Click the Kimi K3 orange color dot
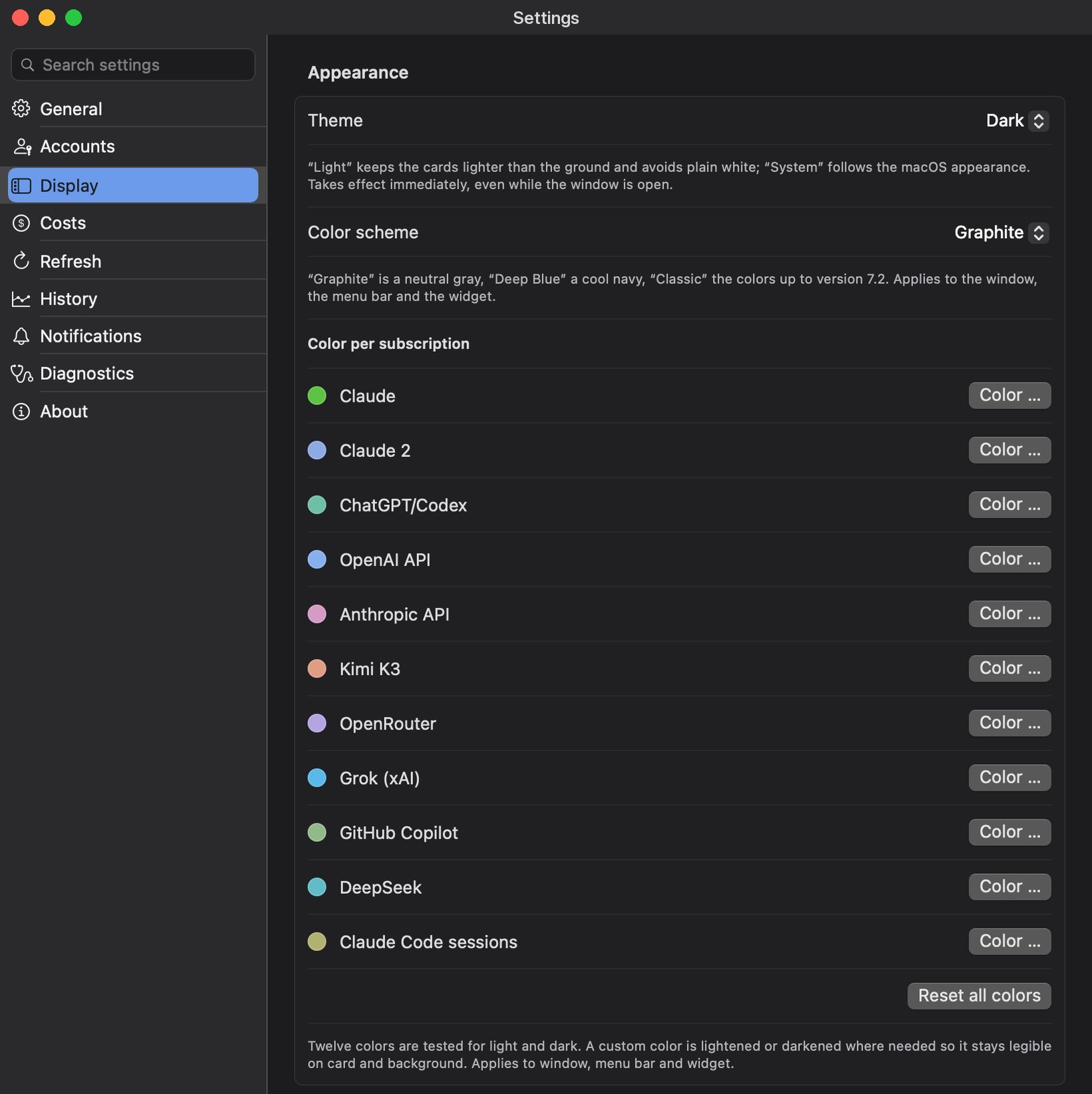 tap(317, 668)
